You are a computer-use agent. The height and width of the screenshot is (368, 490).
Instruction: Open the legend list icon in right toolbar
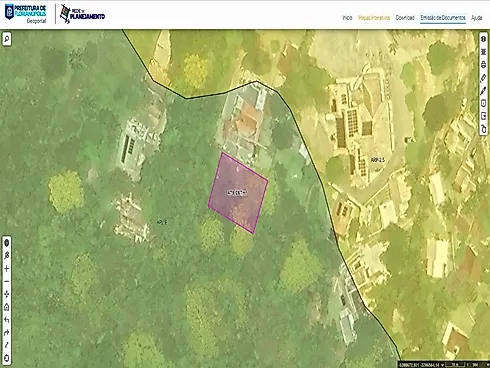[483, 52]
